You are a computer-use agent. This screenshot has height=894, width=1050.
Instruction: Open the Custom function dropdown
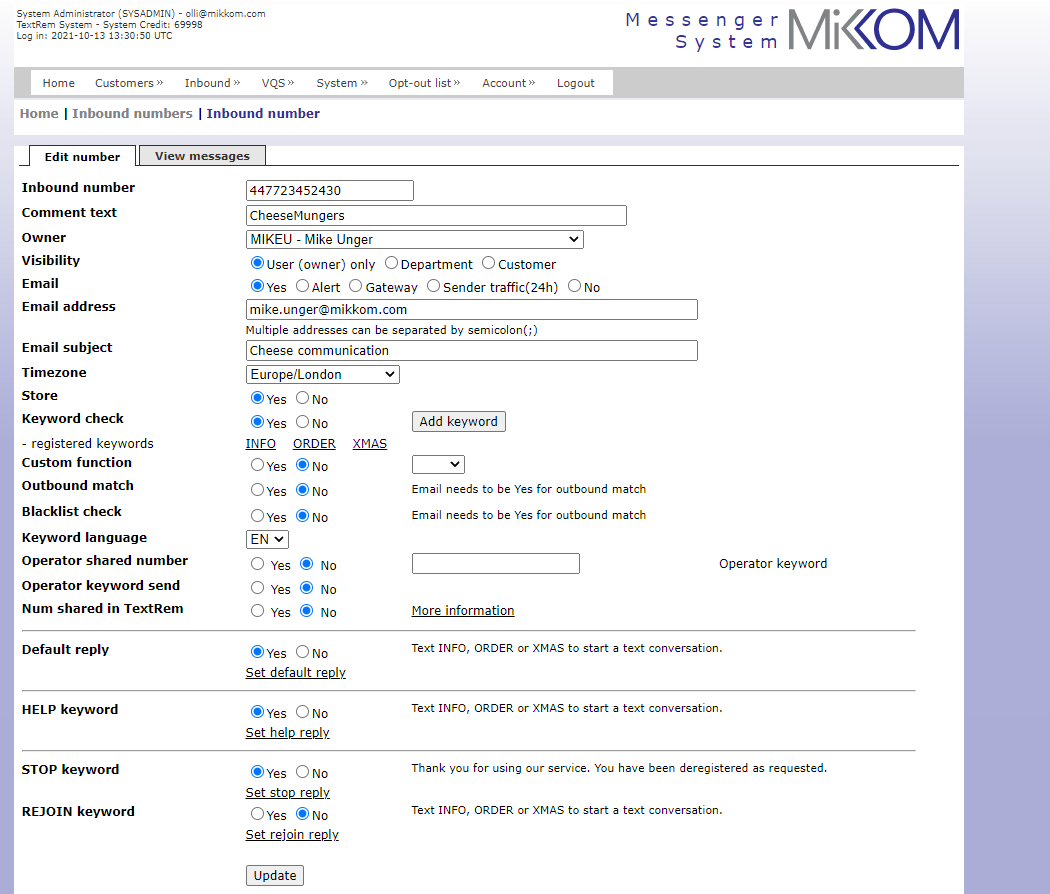coord(438,465)
